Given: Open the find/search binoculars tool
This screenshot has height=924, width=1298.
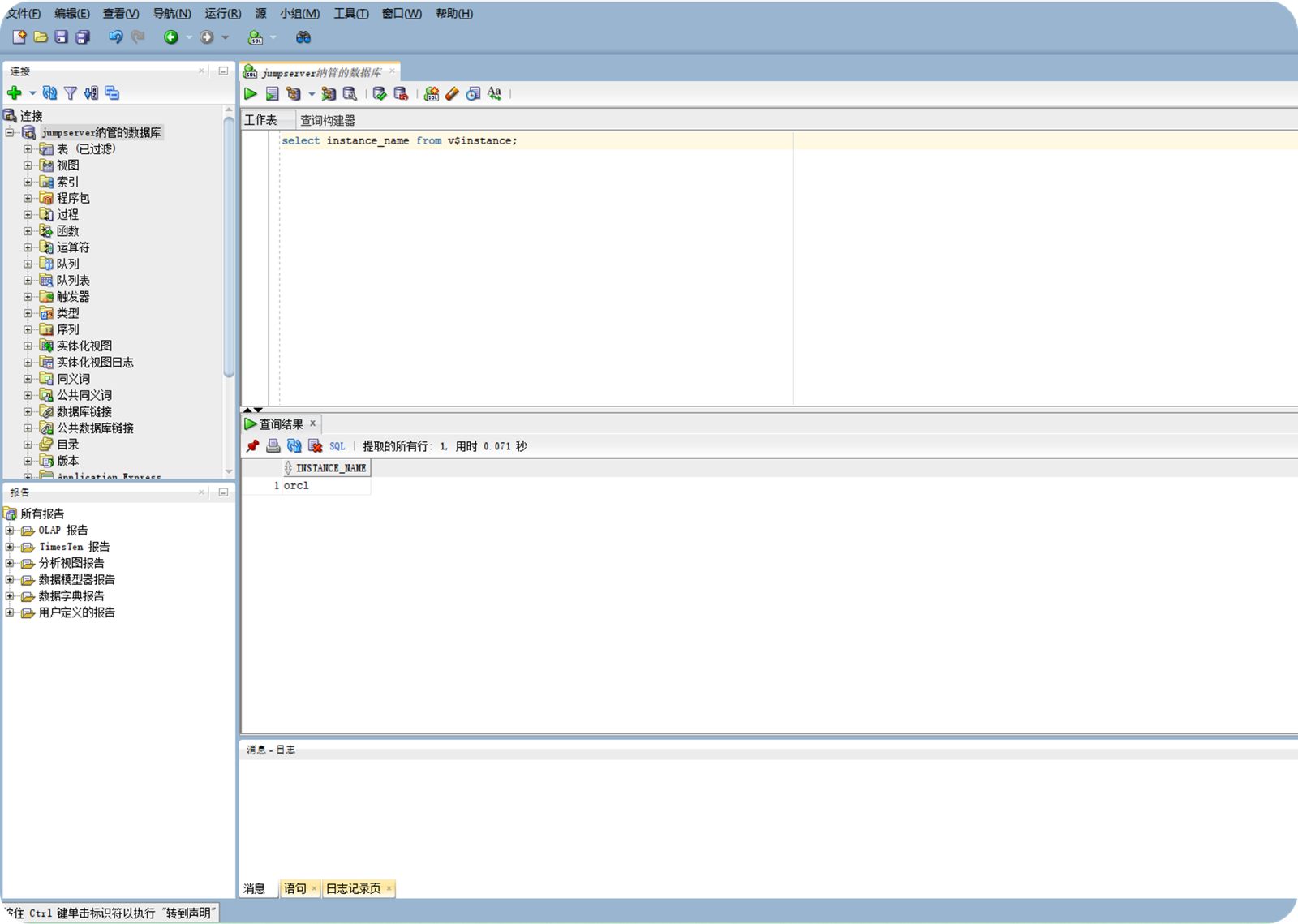Looking at the screenshot, I should point(302,37).
